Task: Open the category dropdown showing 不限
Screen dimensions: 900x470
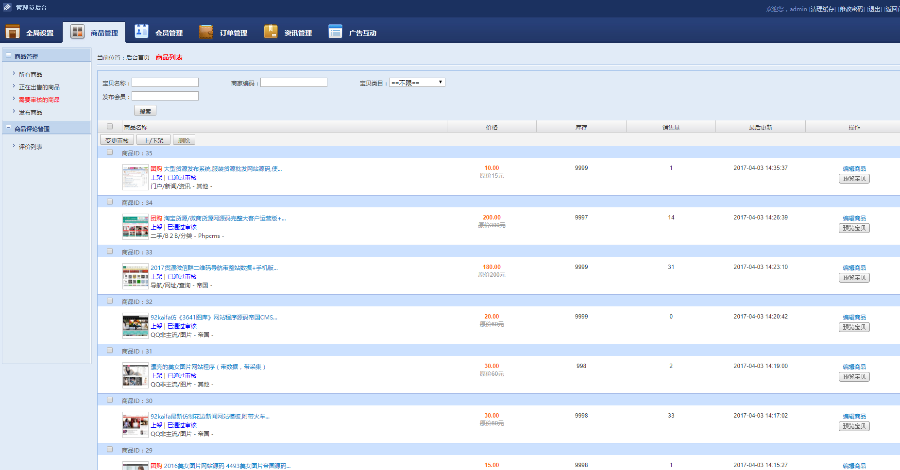Action: [416, 82]
